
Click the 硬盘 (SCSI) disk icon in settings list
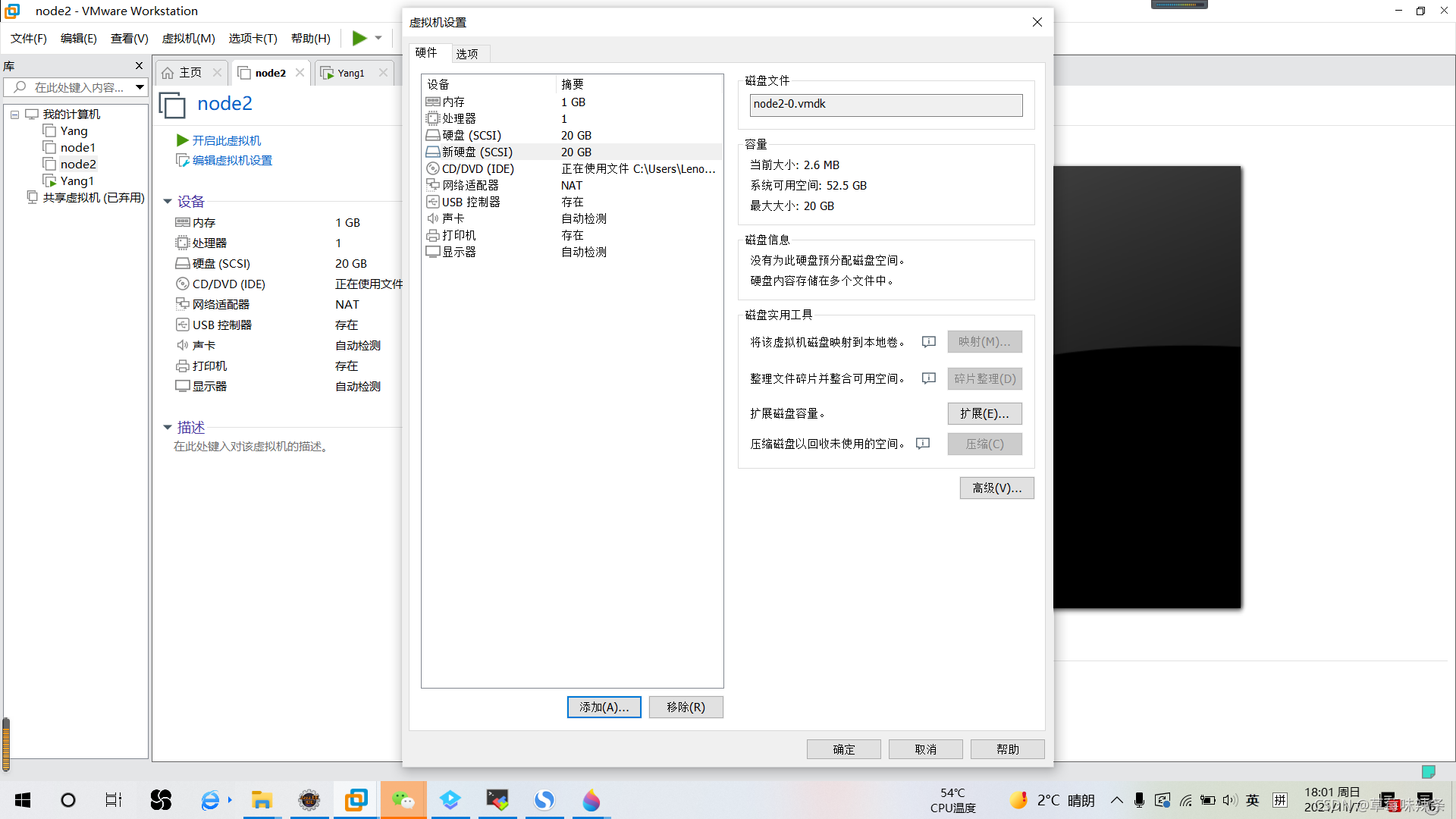point(433,135)
